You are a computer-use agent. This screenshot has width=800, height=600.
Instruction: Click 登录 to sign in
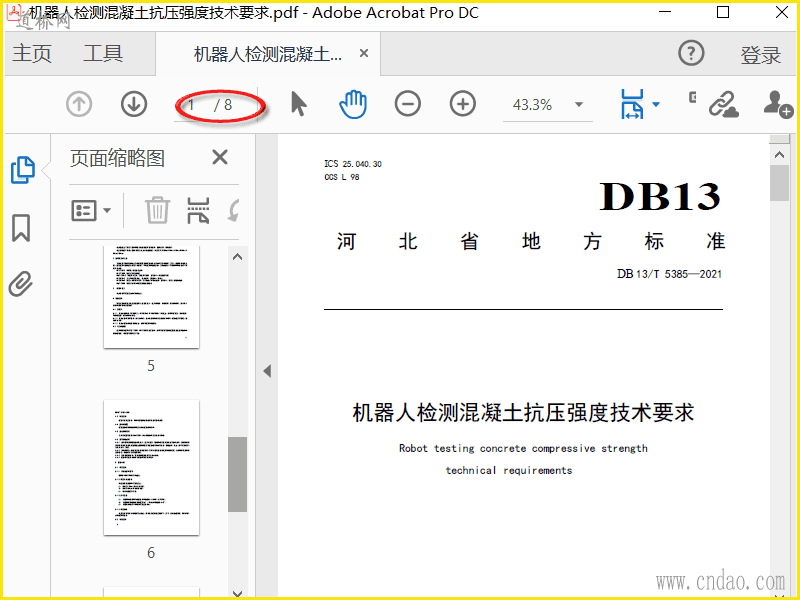tap(761, 54)
